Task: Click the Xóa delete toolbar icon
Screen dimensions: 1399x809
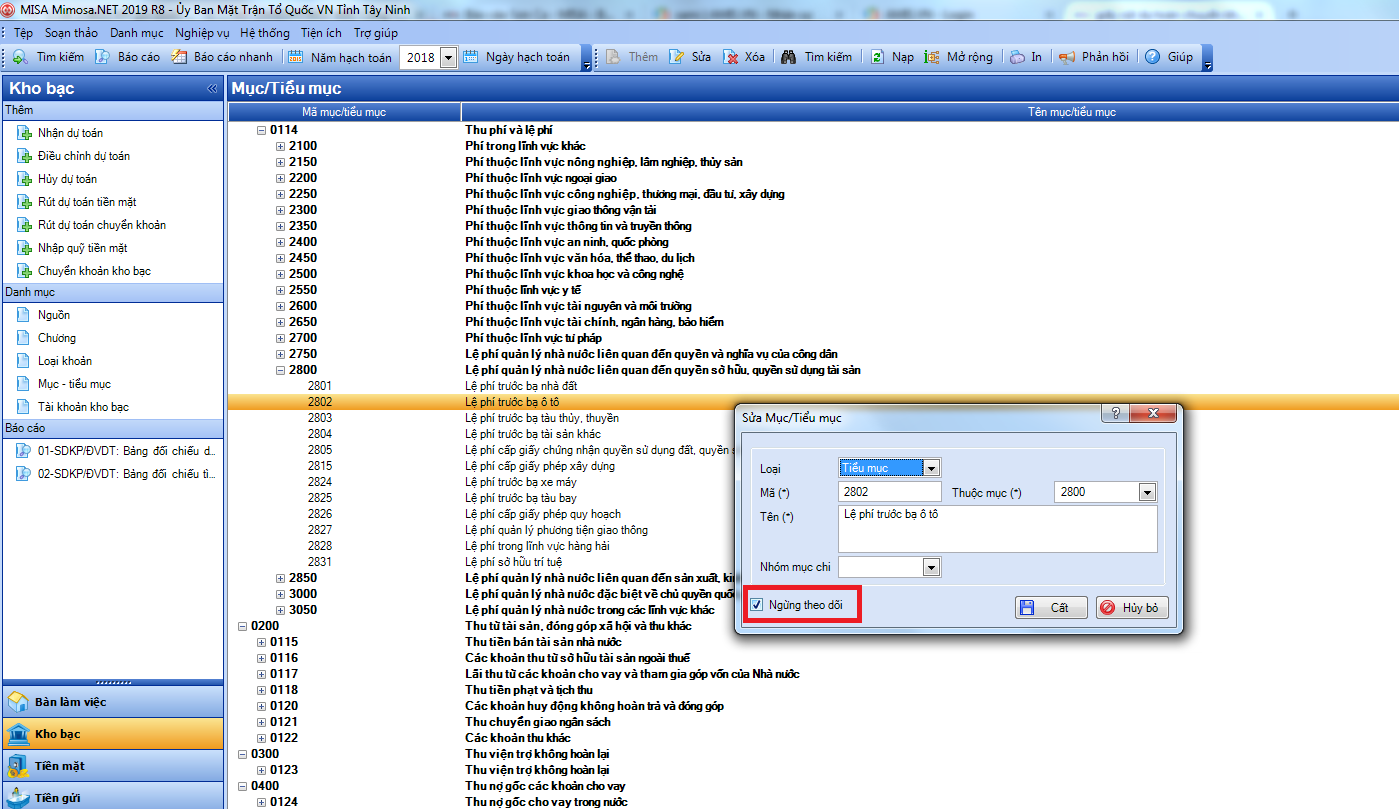Action: click(731, 57)
